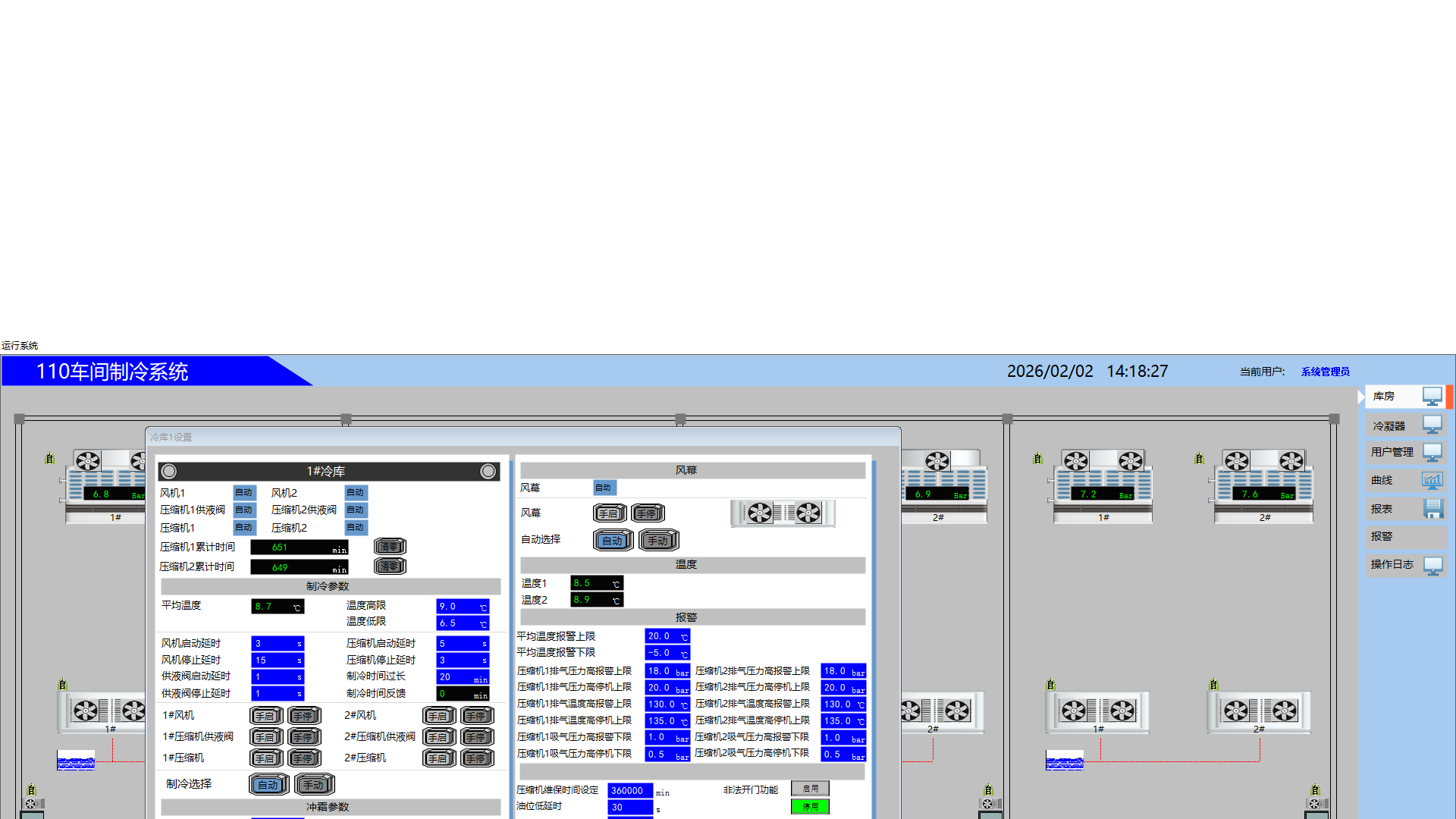Click the 曲线 chart icon
Viewport: 1456px width, 819px height.
click(1432, 481)
